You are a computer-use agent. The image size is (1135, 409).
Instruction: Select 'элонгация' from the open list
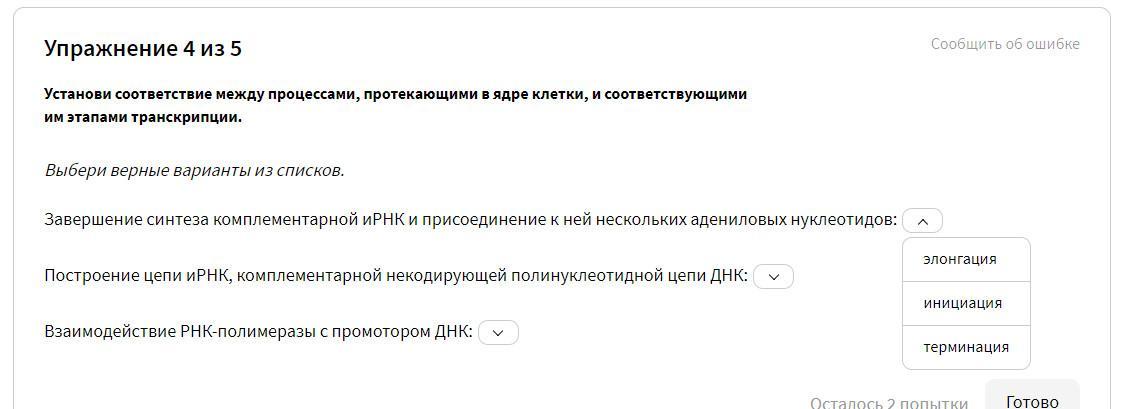960,259
